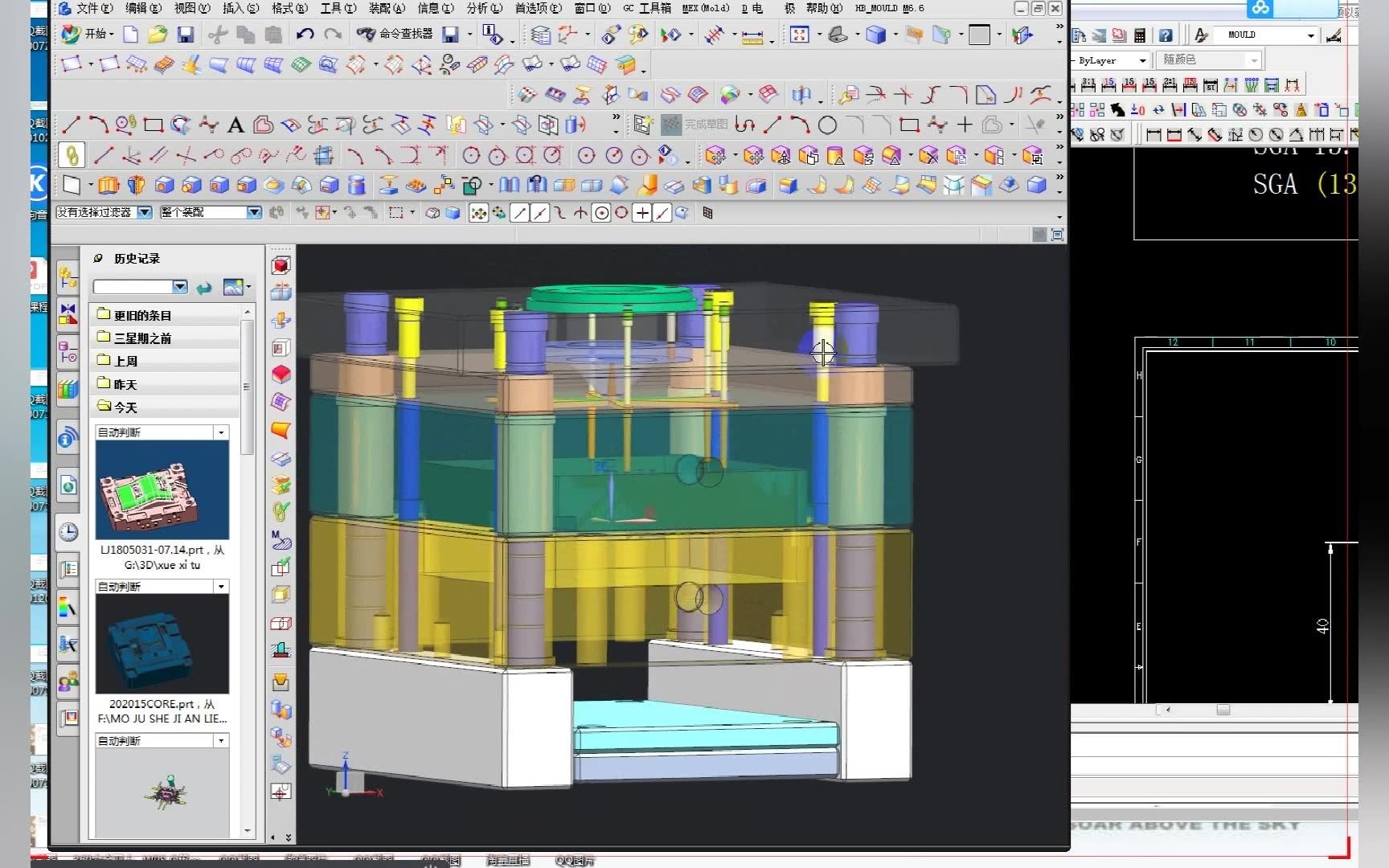Toggle the existing point plus snap
The width and height of the screenshot is (1389, 868).
641,213
